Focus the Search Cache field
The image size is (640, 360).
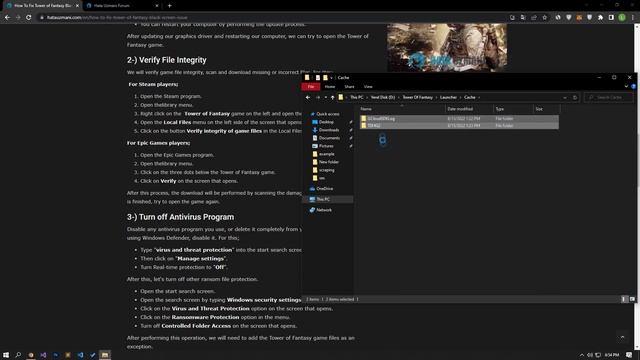(609, 98)
